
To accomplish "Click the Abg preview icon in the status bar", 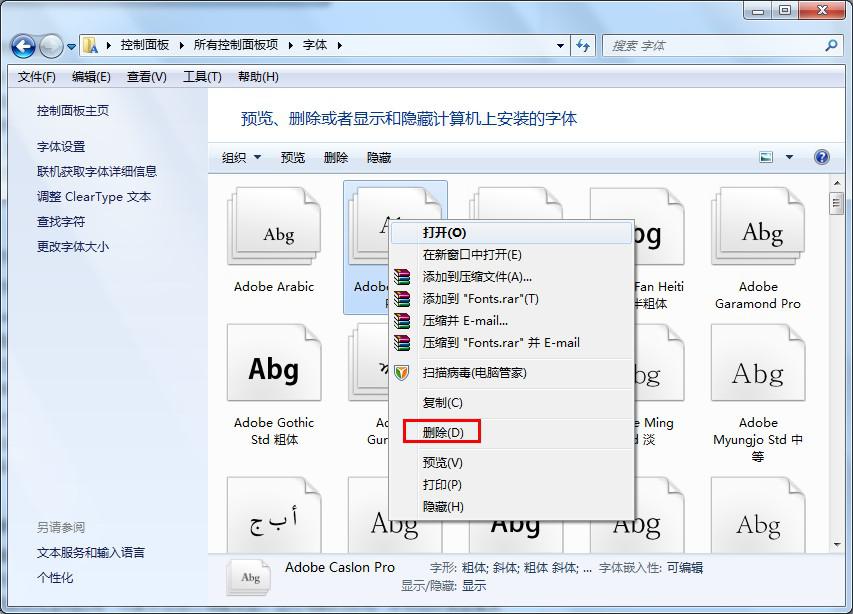I will coord(248,577).
